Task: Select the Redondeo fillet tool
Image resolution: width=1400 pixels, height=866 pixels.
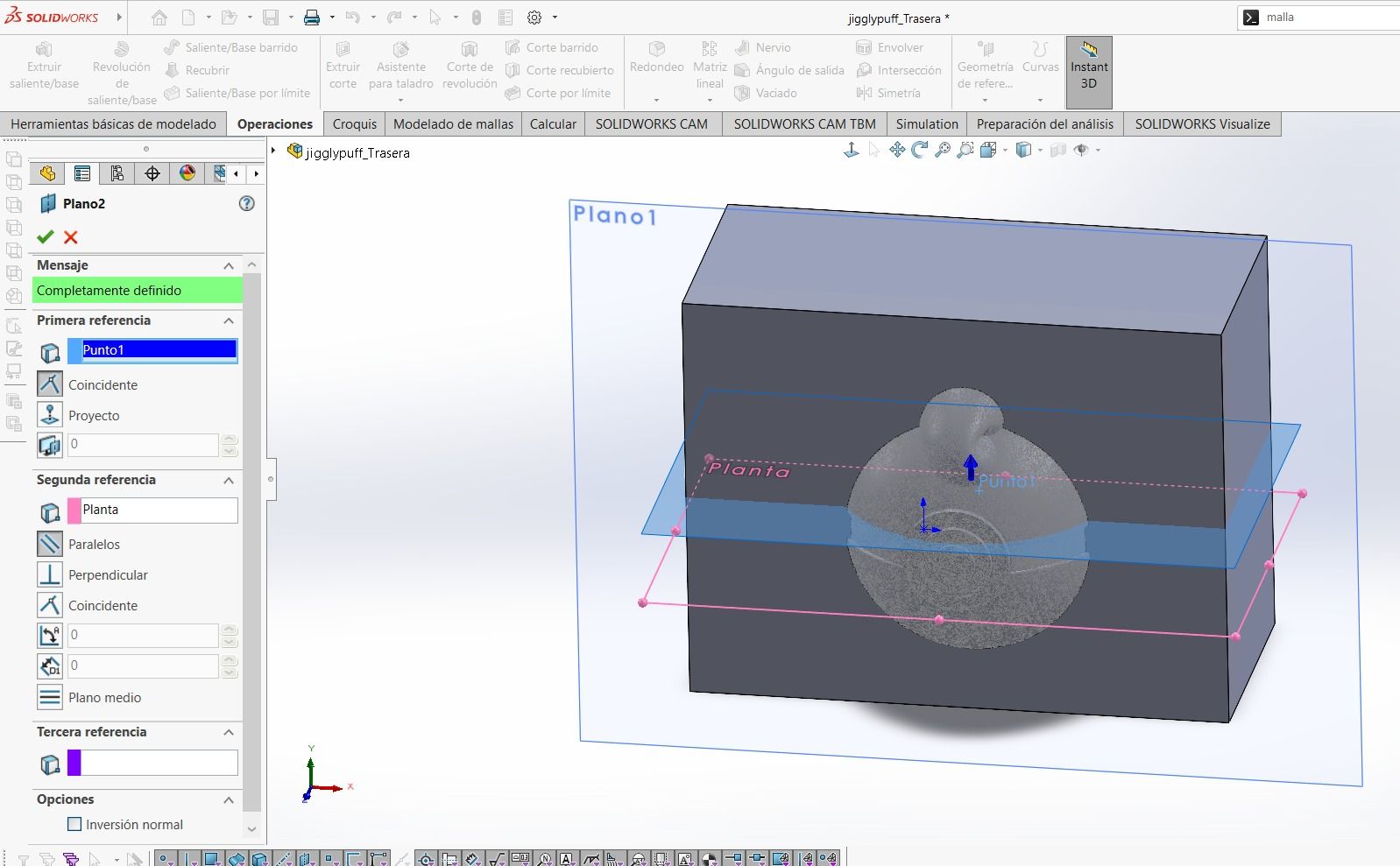Action: 656,58
